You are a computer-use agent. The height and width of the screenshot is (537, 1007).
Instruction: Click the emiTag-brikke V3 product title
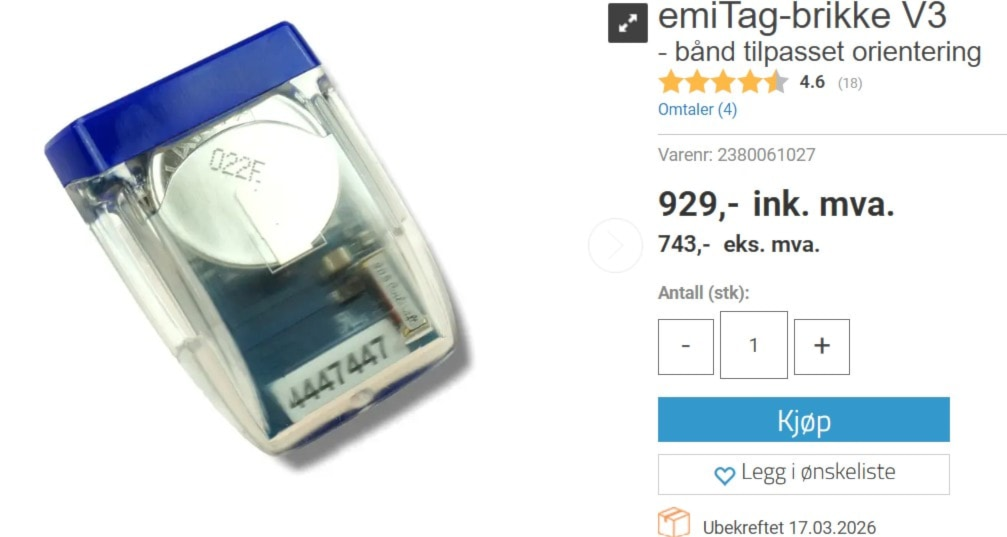point(803,16)
